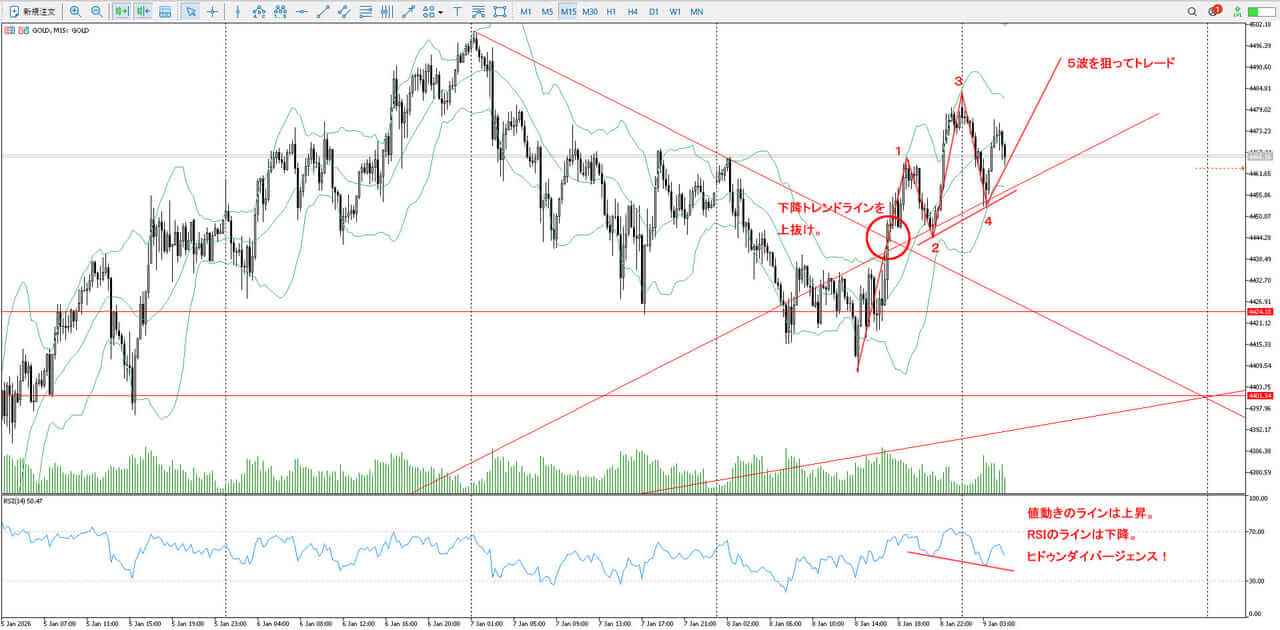This screenshot has height=630, width=1280.
Task: Switch chart to M30 timeframe
Action: pyautogui.click(x=590, y=12)
